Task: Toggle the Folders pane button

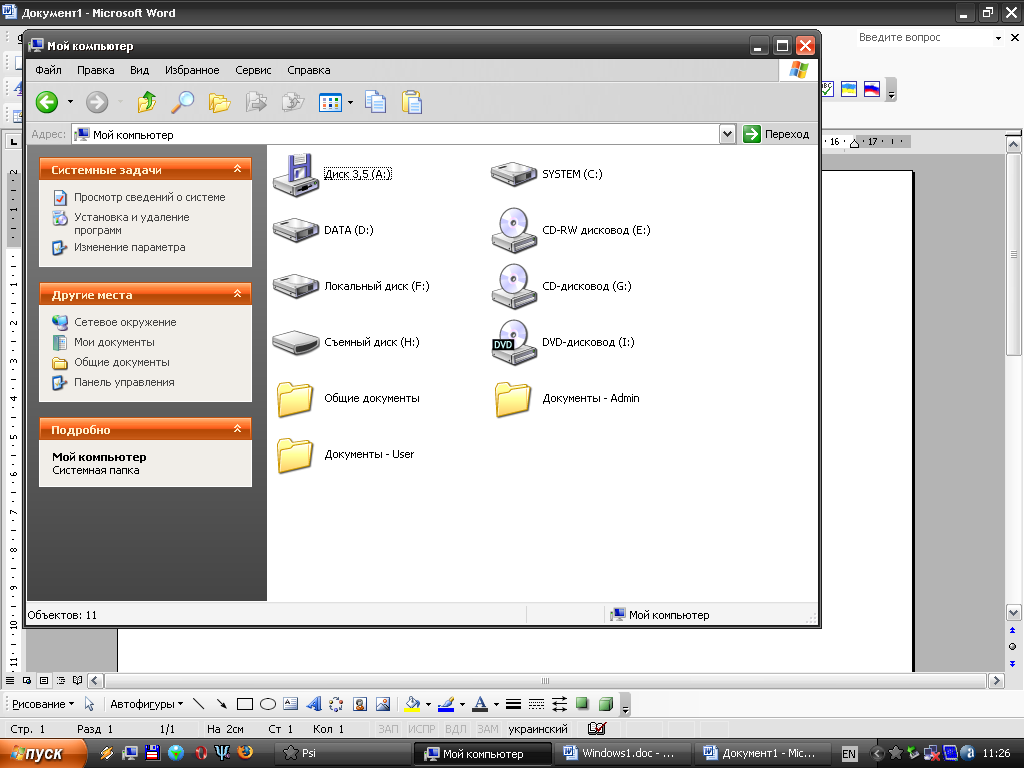Action: [x=219, y=102]
